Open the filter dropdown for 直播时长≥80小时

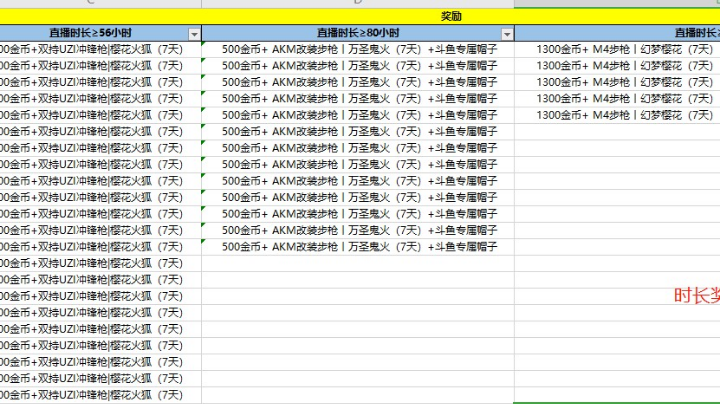pos(507,34)
